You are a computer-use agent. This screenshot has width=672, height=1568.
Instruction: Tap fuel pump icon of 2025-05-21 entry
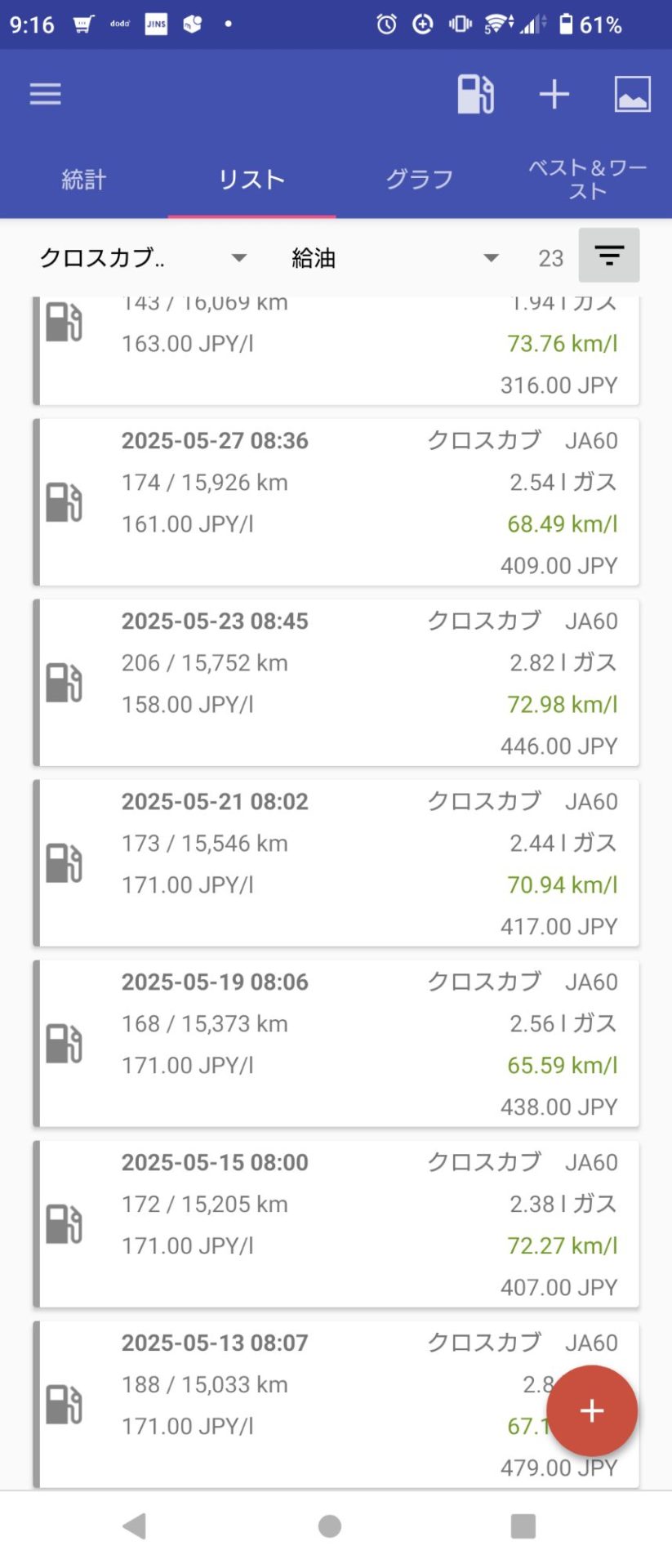point(64,863)
